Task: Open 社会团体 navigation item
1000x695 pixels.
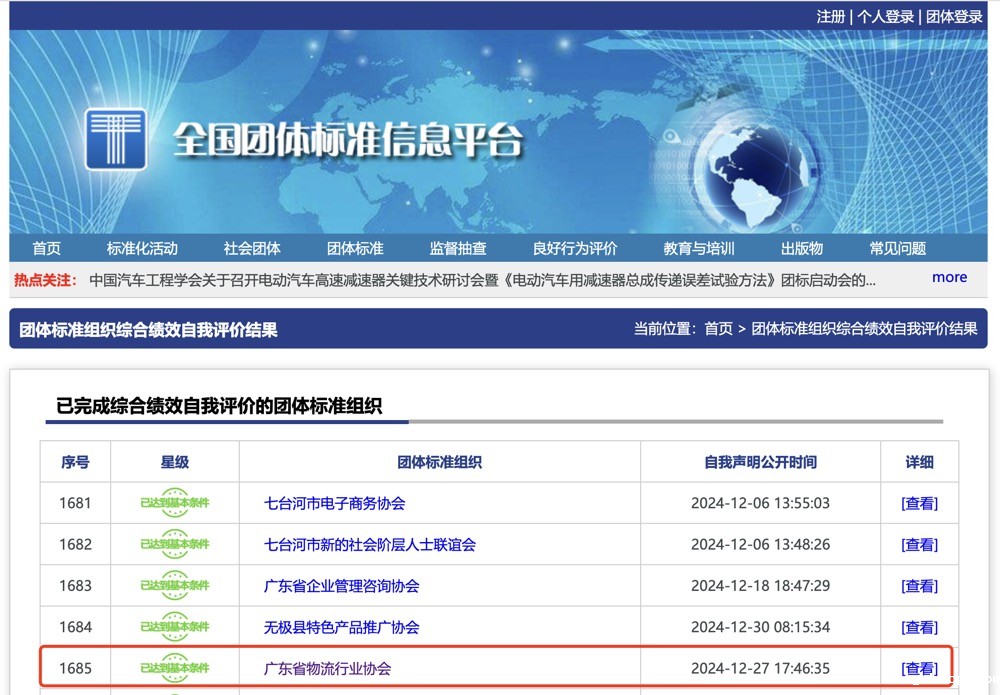Action: coord(252,248)
